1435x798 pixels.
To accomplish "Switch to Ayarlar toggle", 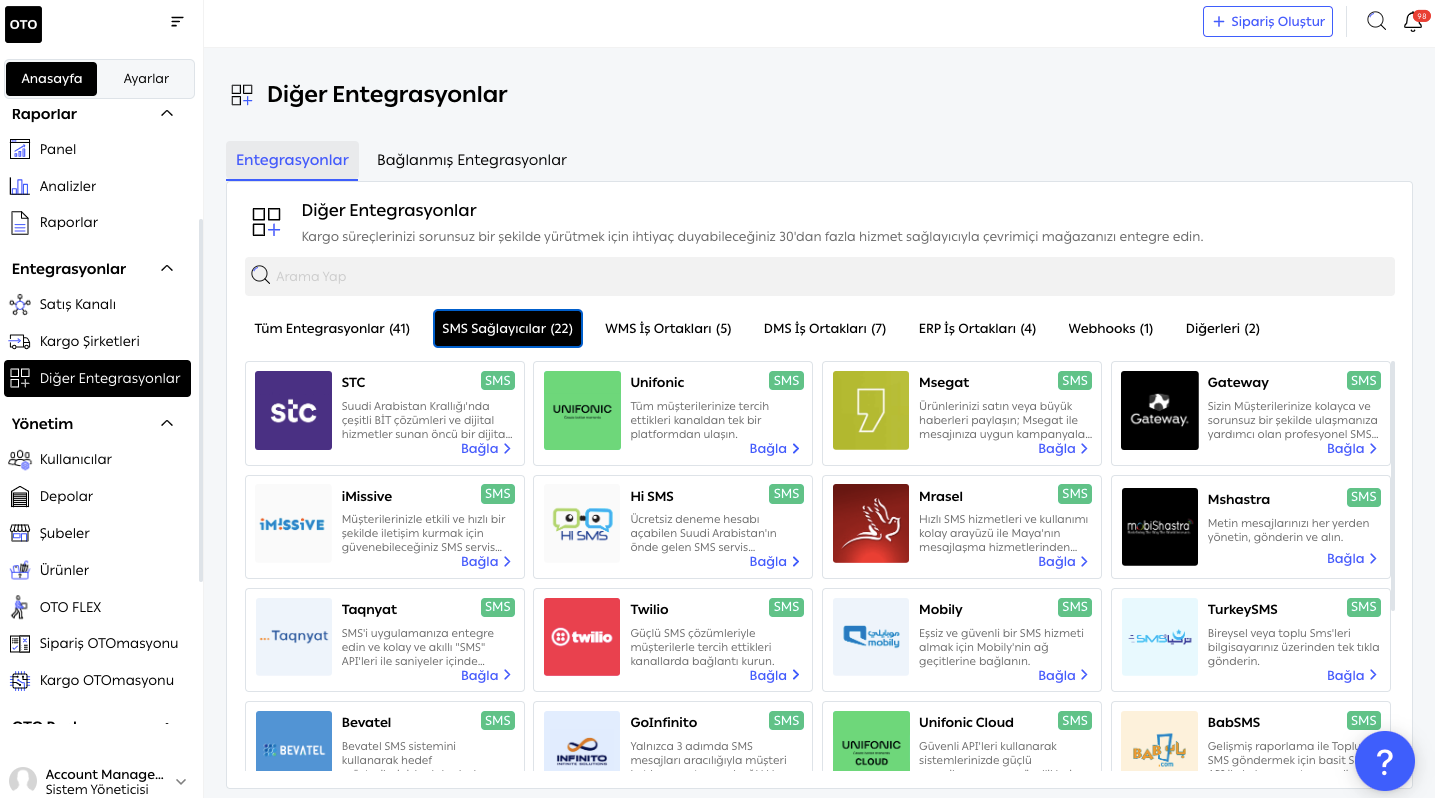I will [146, 78].
